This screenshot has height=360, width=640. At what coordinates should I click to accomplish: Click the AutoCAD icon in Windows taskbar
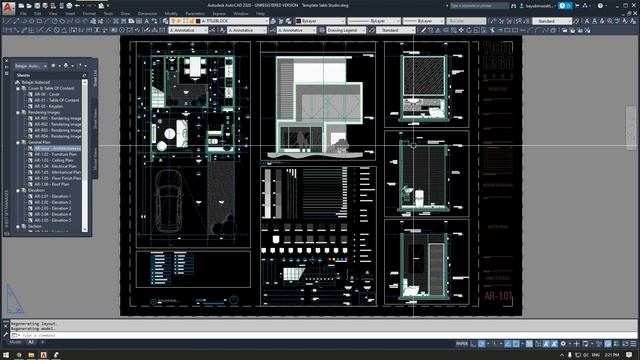click(44, 355)
